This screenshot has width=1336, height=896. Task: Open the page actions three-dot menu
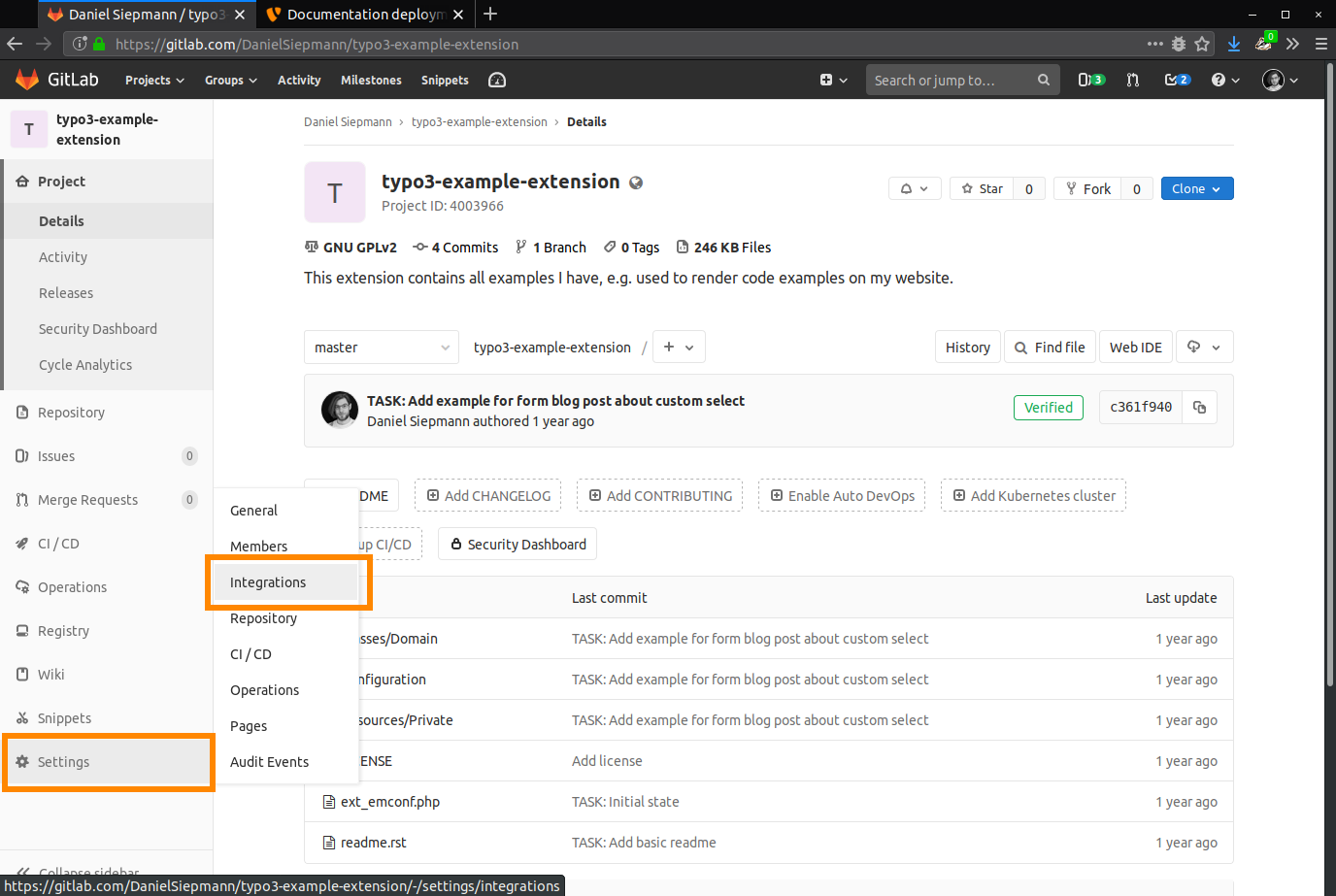point(1154,44)
